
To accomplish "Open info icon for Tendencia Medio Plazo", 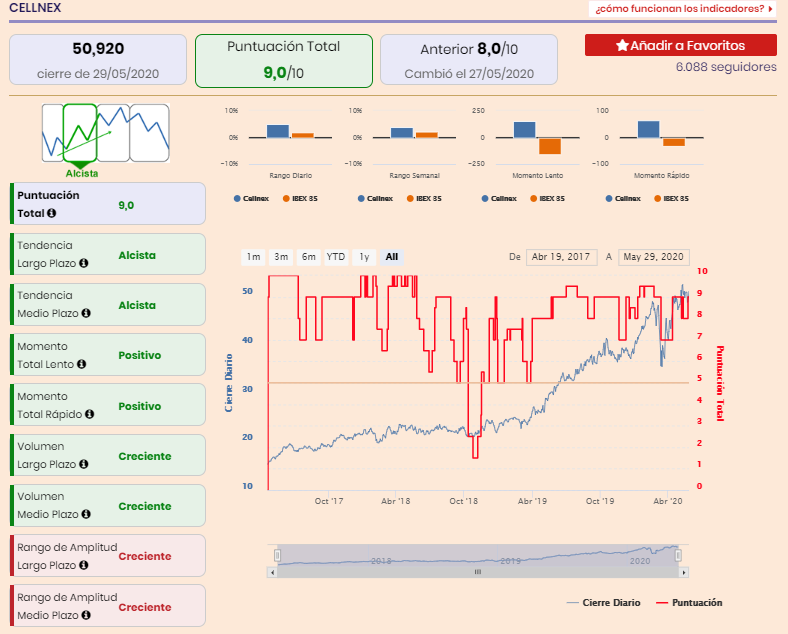I will [x=86, y=313].
